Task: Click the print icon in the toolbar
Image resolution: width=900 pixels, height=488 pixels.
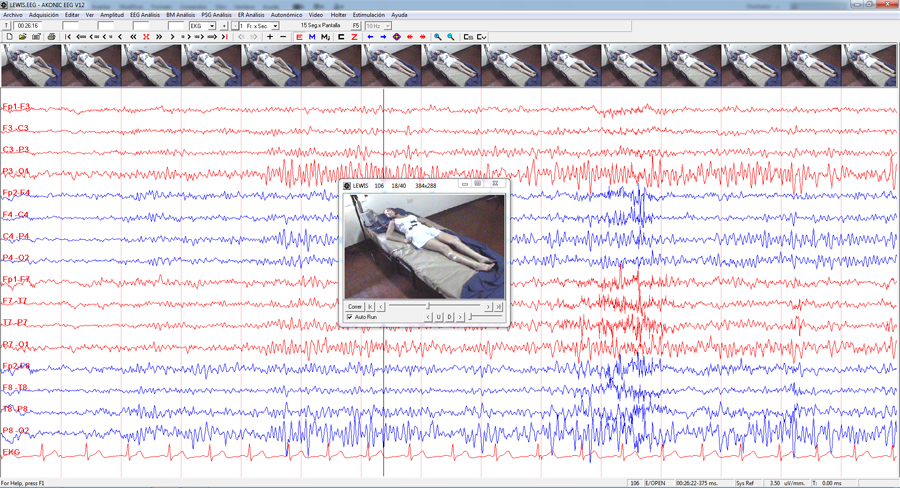Action: tap(51, 37)
